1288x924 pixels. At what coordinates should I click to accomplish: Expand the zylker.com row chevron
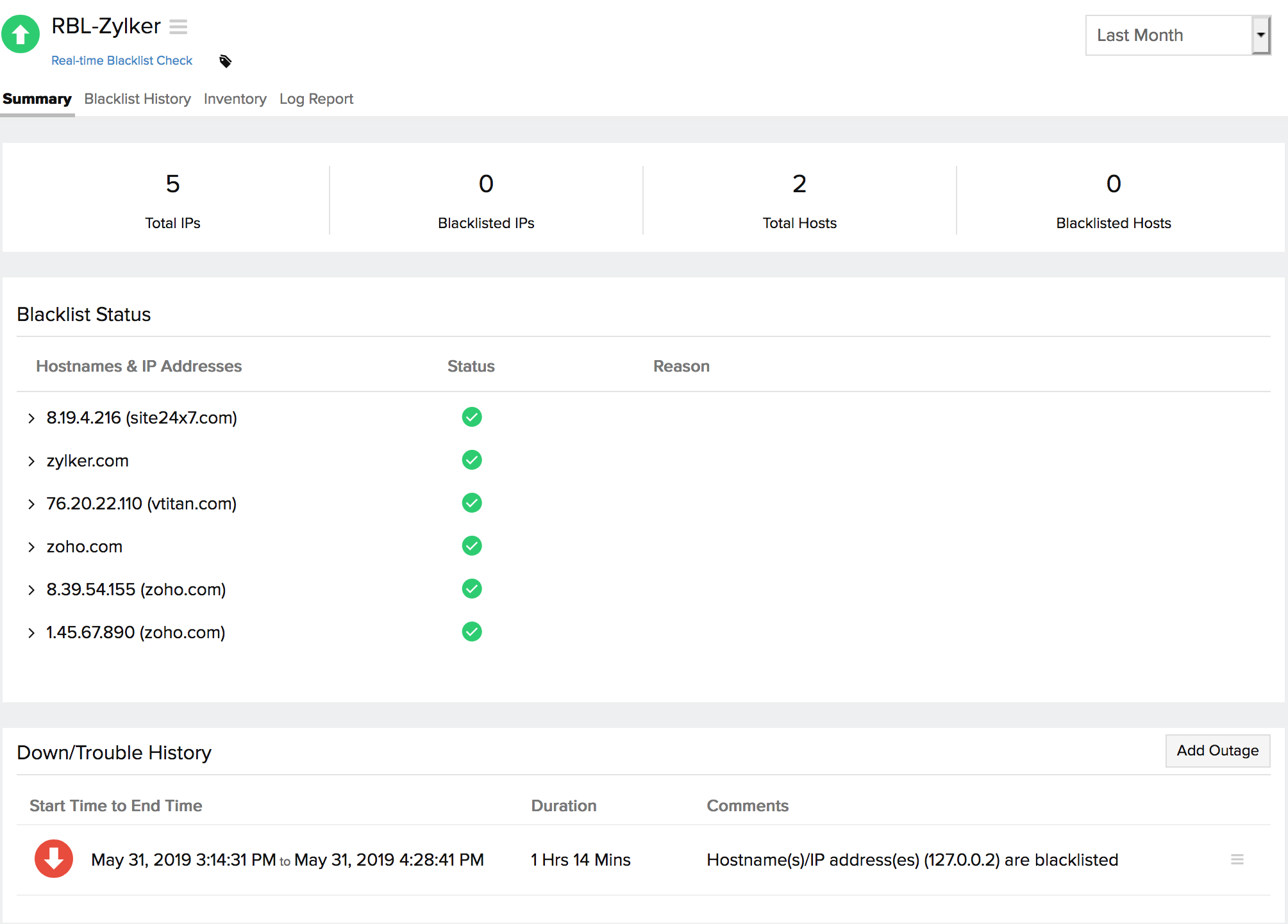(x=31, y=461)
